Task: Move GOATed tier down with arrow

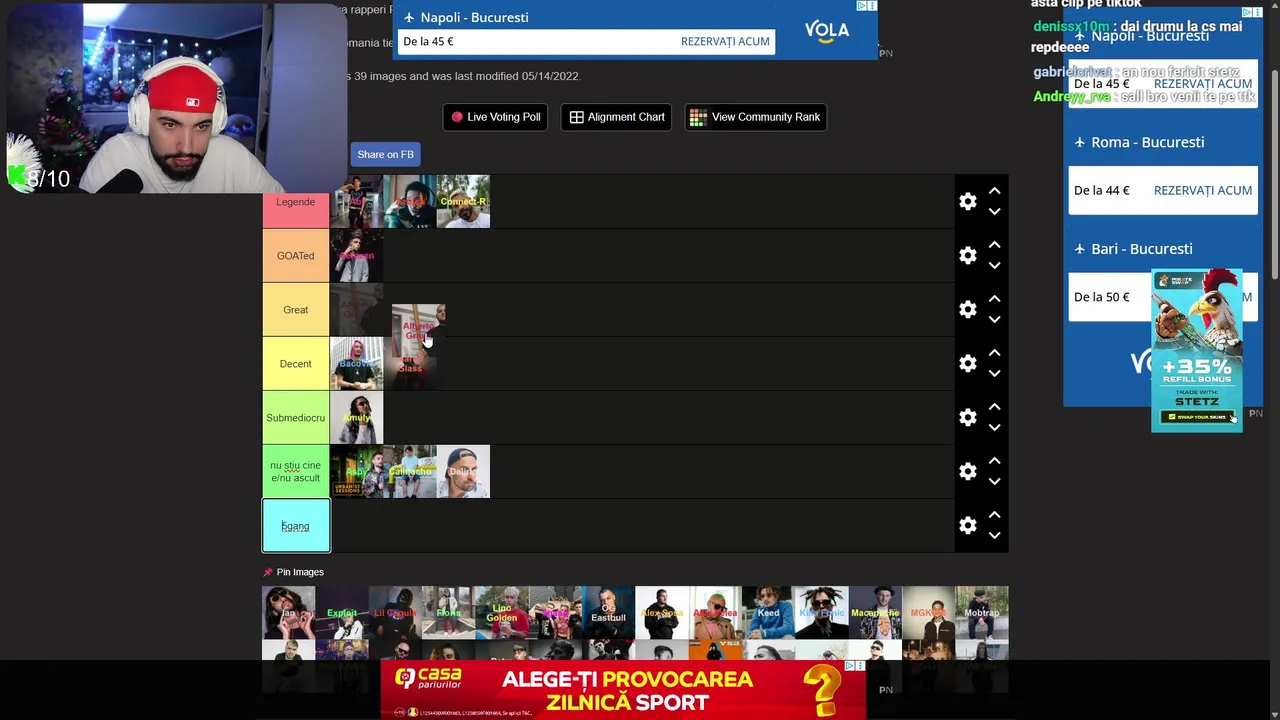Action: tap(994, 266)
